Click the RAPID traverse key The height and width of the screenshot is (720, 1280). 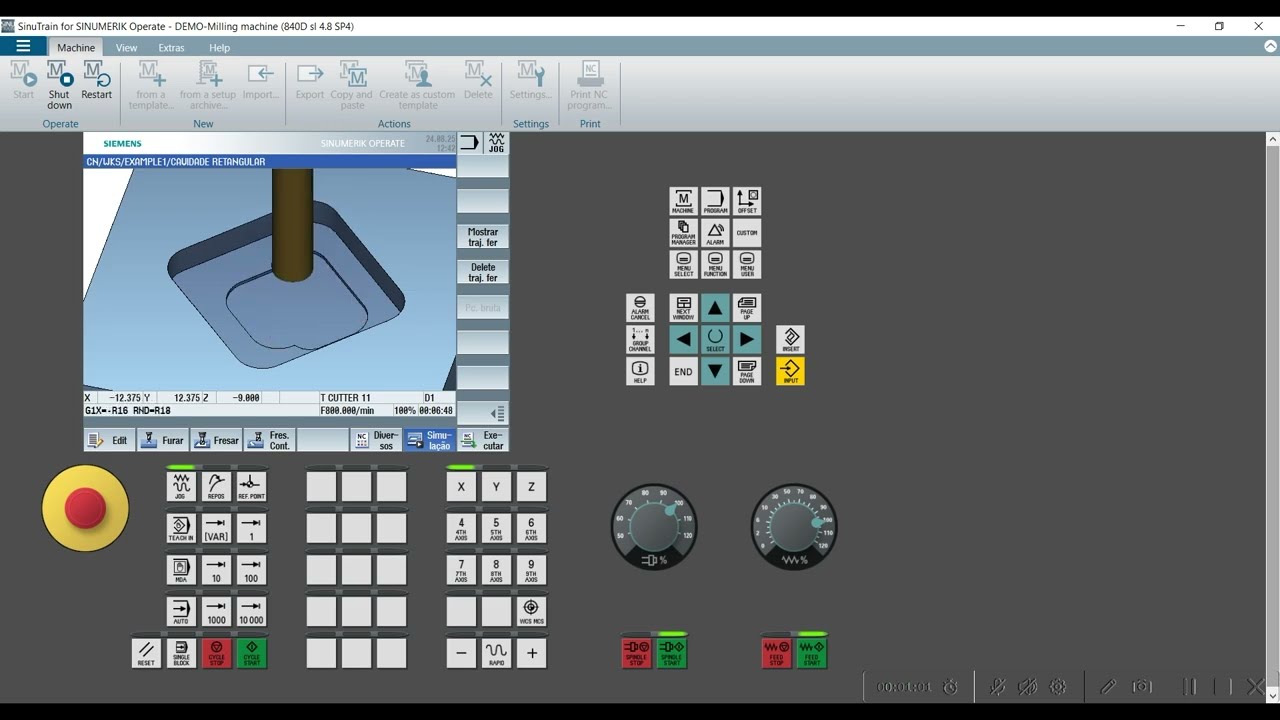(x=496, y=654)
